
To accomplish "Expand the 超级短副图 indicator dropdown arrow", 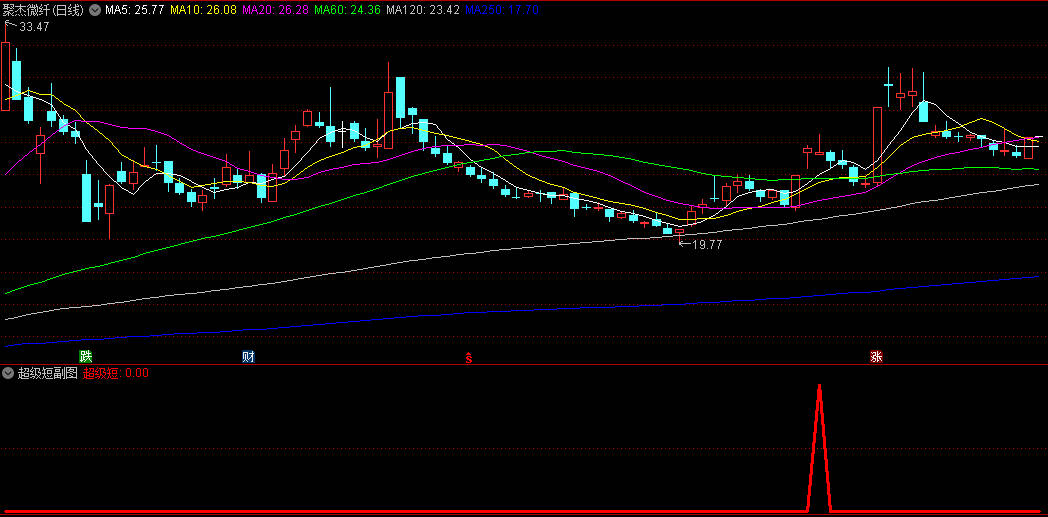I will [8, 373].
